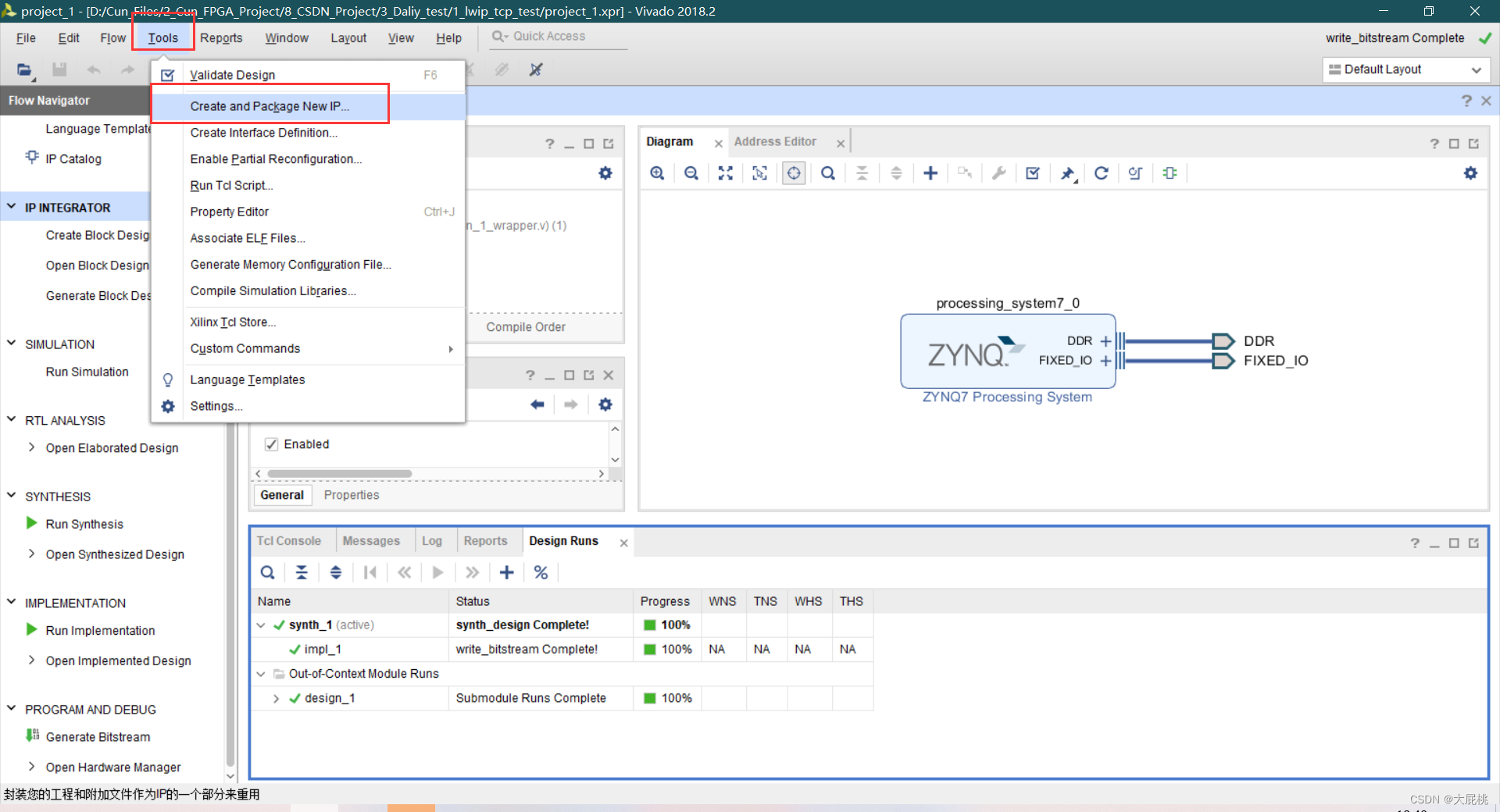The image size is (1500, 812).
Task: Click Add IP plus icon in Diagram
Action: tap(930, 173)
